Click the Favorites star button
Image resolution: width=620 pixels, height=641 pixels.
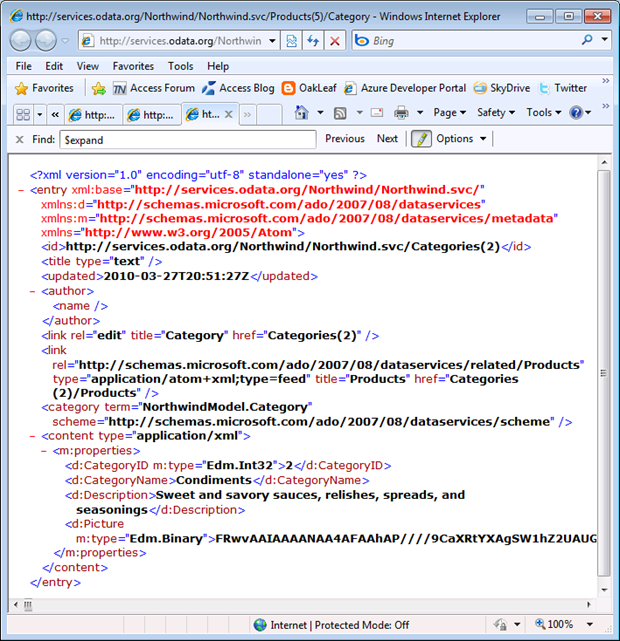(x=44, y=88)
